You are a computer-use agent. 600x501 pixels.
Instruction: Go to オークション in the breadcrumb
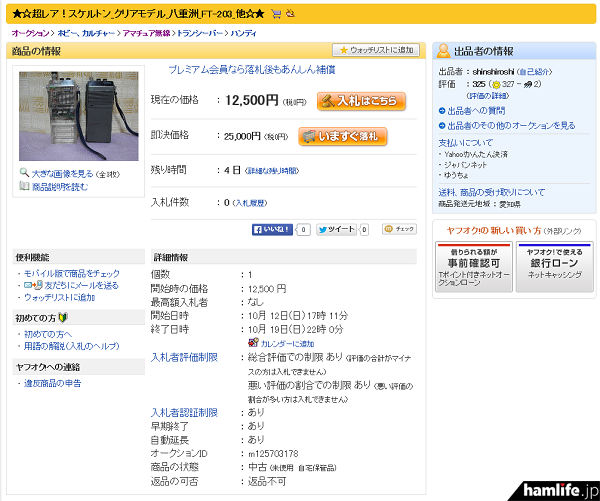[x=30, y=33]
